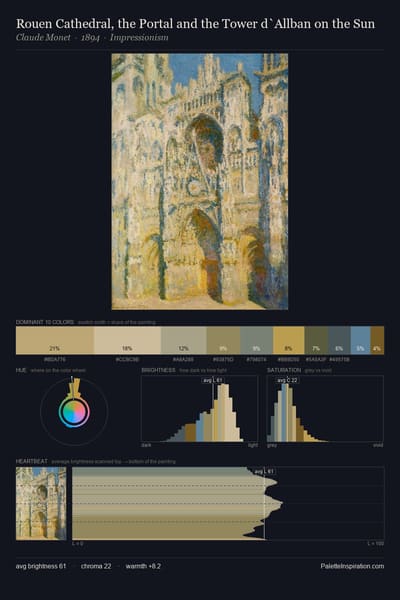The width and height of the screenshot is (400, 600).
Task: Click the hue color wheel
Action: pos(74,412)
